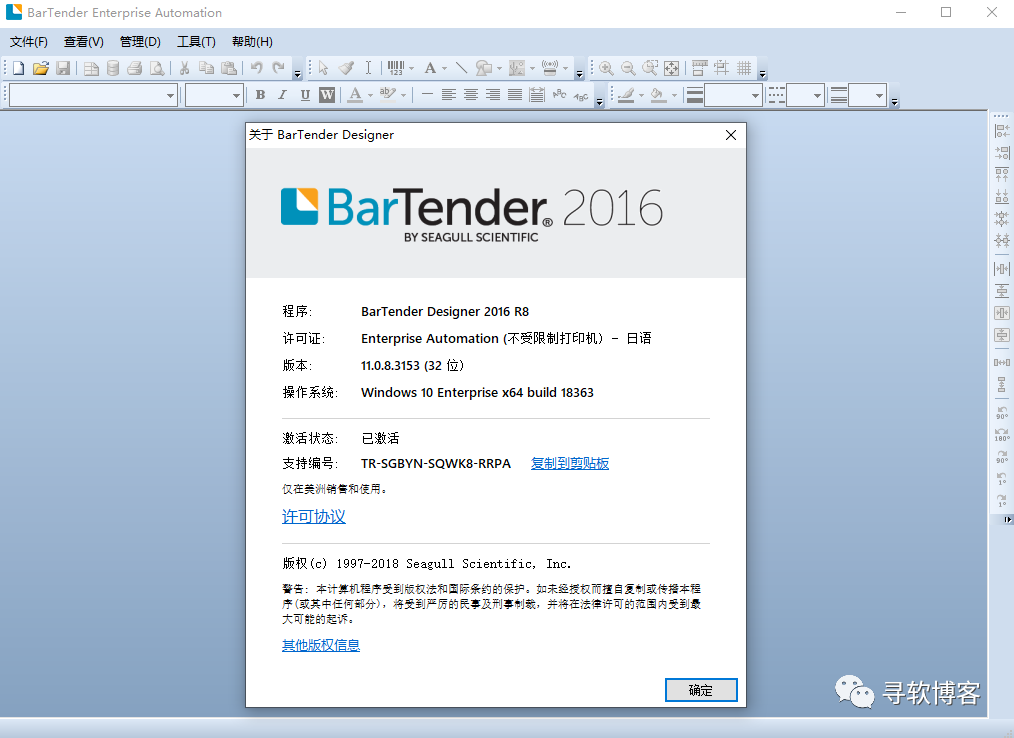Open the 工具(T) menu
The image size is (1014, 738).
[196, 41]
